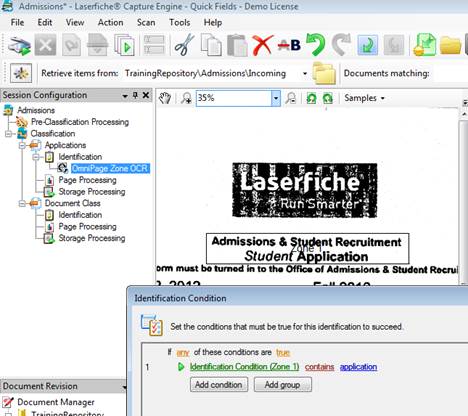Collapse the Classification tree node
Image resolution: width=468 pixels, height=416 pixels.
pos(8,134)
